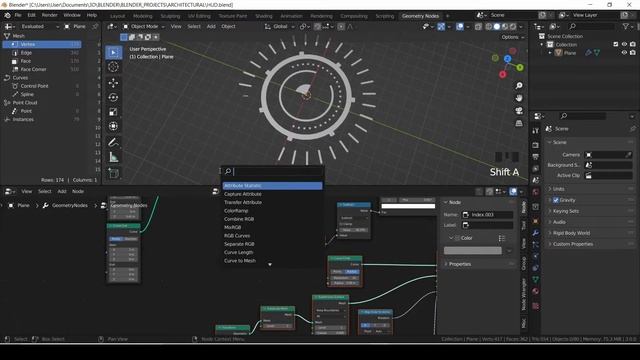Hide the Plane object with eye icon
Viewport: 640px width, 360px height.
624,53
